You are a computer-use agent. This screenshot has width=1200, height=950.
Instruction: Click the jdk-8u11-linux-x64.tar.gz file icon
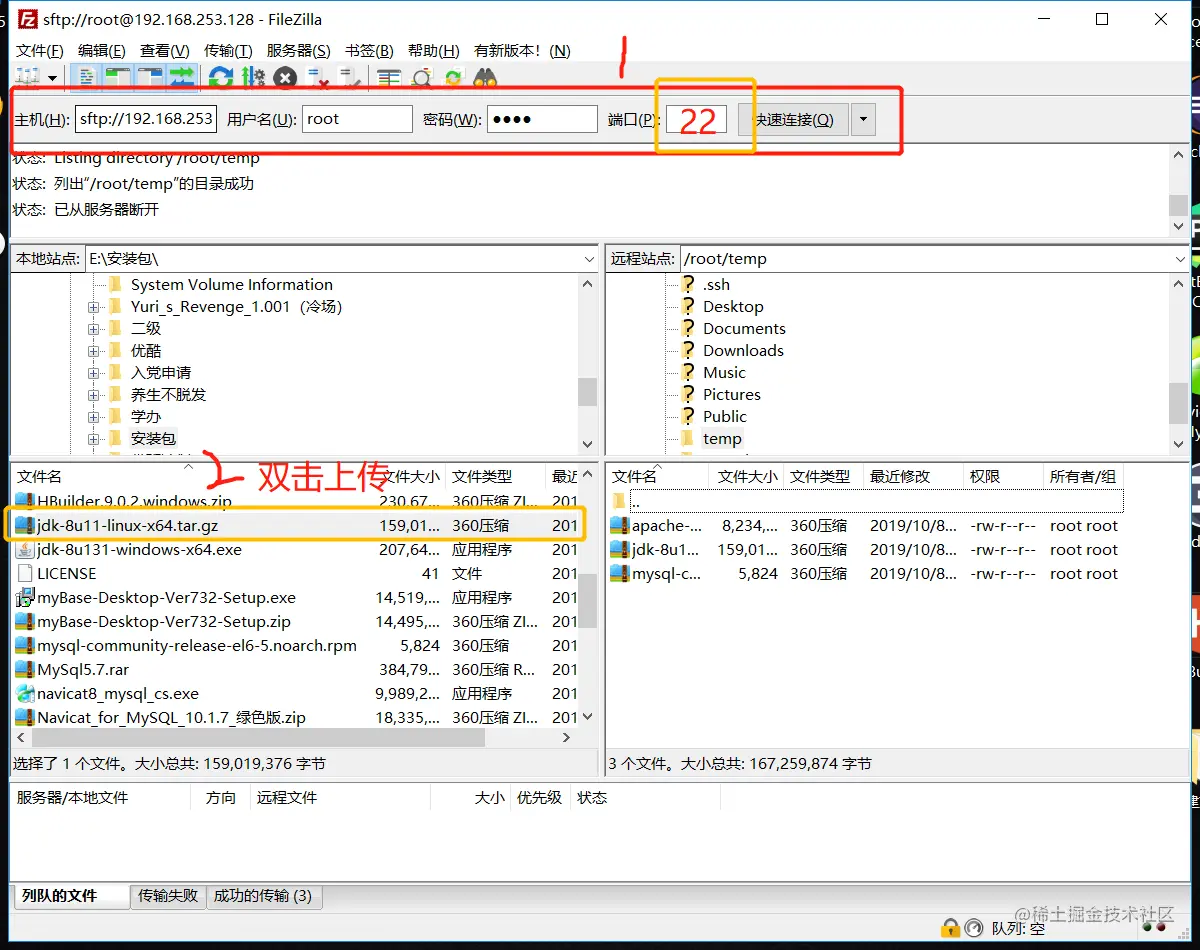pos(25,525)
